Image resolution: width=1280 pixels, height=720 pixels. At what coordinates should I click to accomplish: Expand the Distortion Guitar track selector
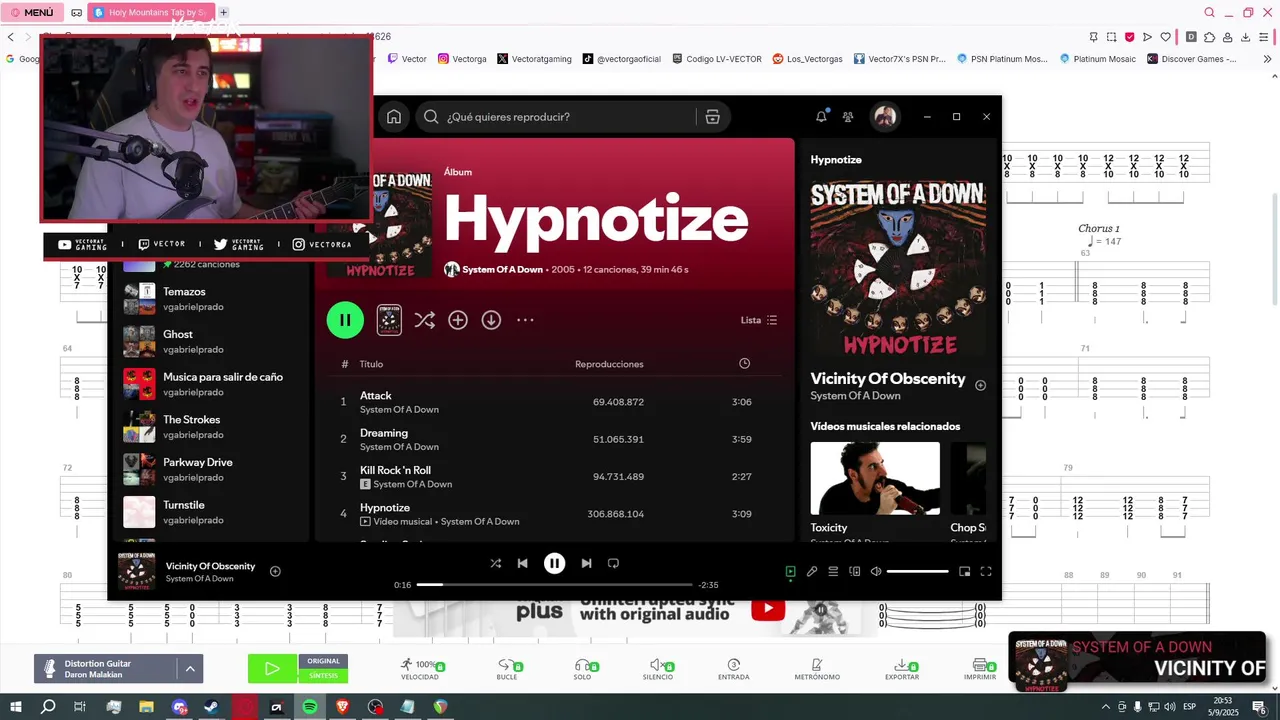[x=189, y=669]
